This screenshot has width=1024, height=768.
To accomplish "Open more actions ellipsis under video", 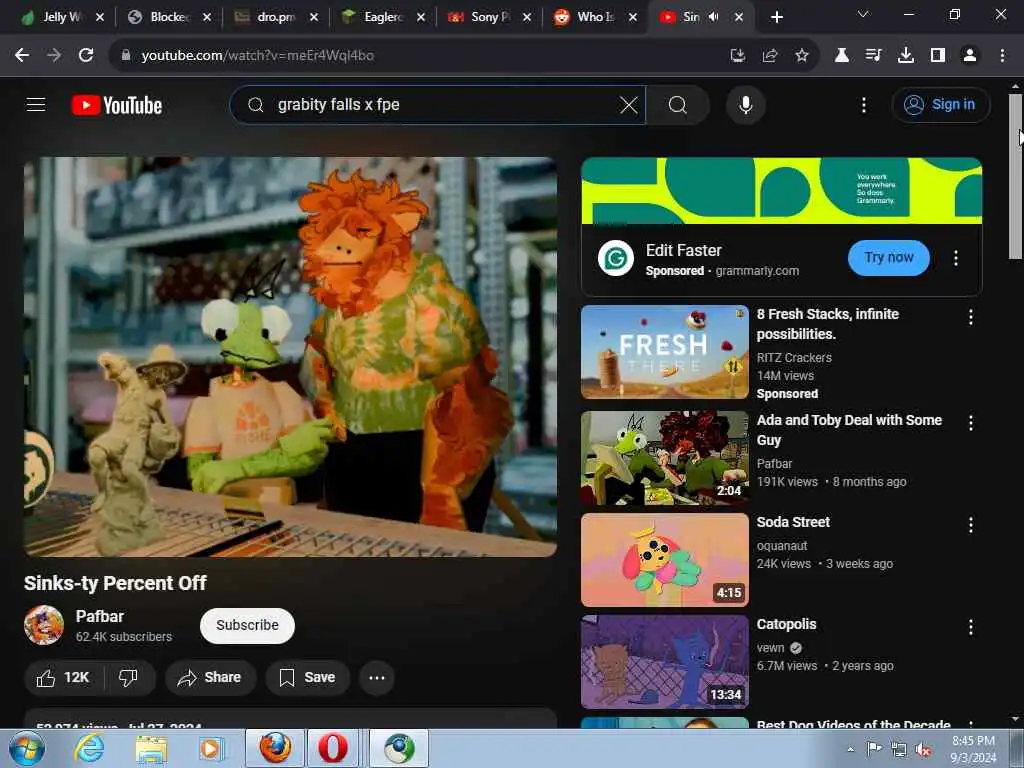I will pos(377,677).
